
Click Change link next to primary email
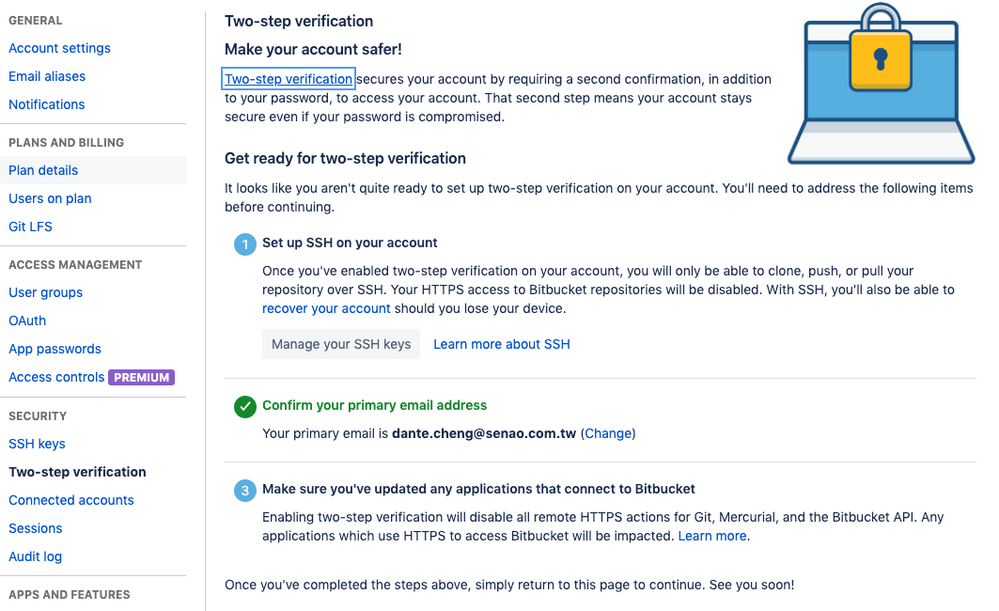[608, 434]
